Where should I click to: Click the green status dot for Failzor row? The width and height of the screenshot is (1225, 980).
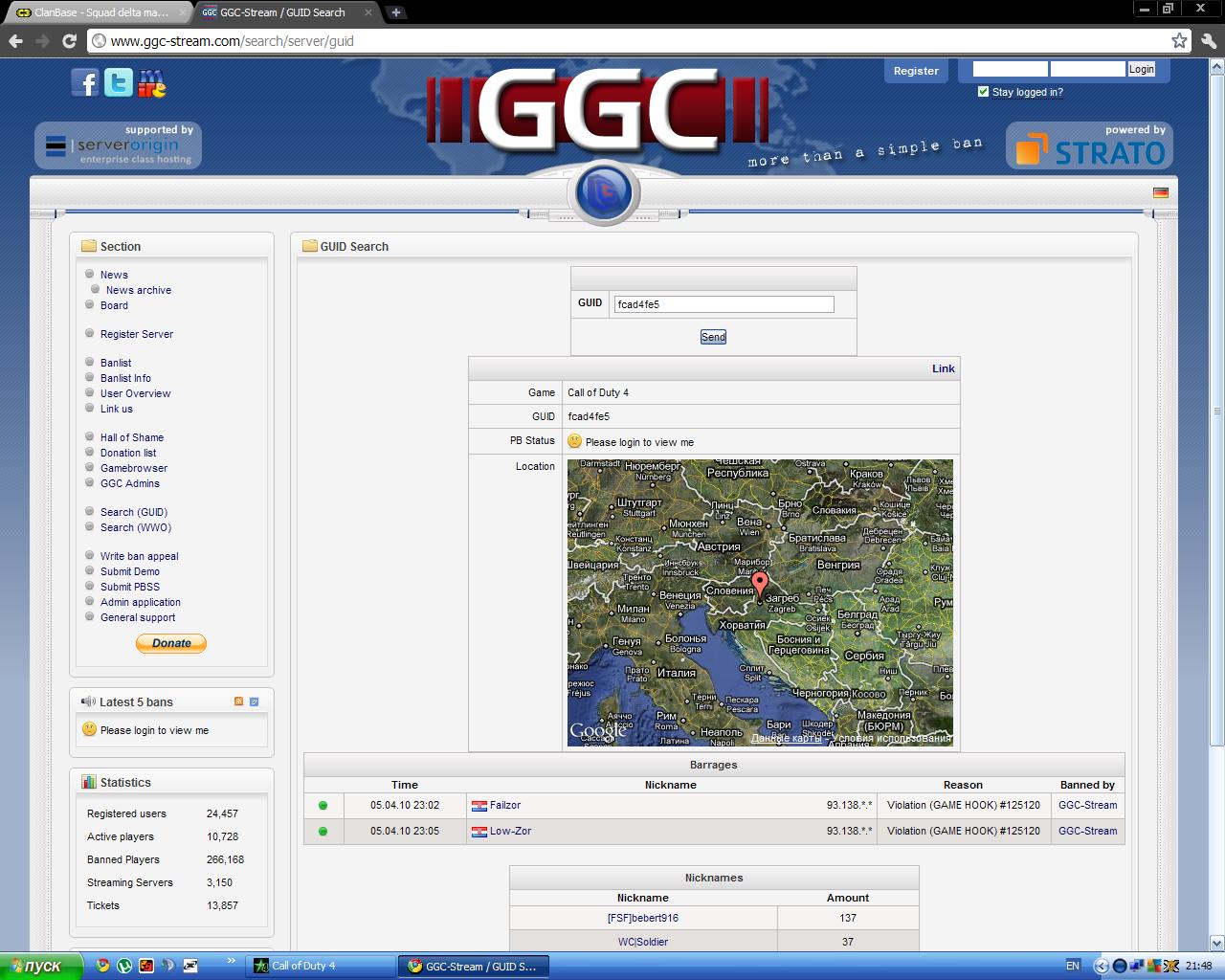323,806
